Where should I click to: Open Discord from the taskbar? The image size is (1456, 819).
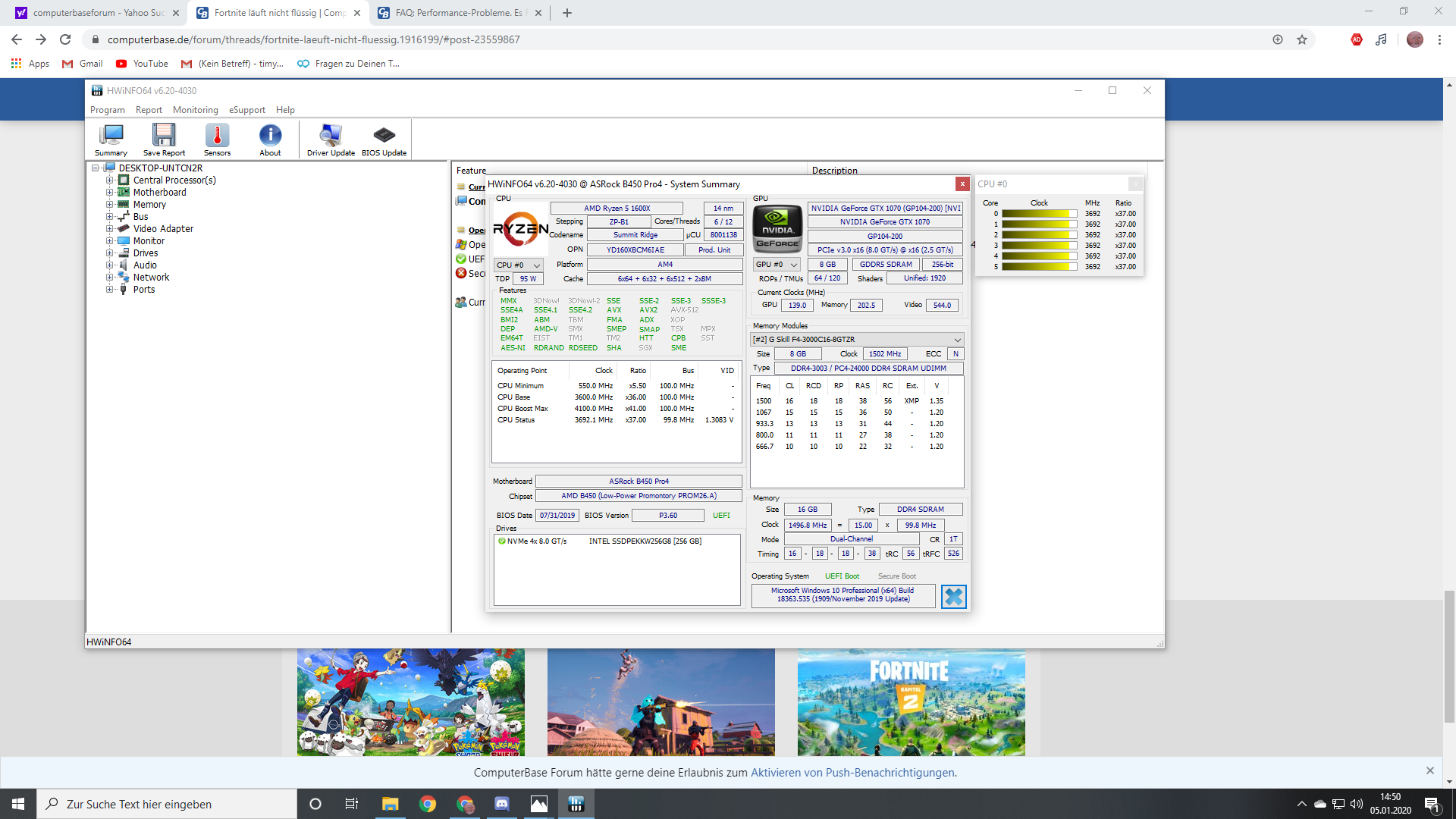(x=502, y=804)
